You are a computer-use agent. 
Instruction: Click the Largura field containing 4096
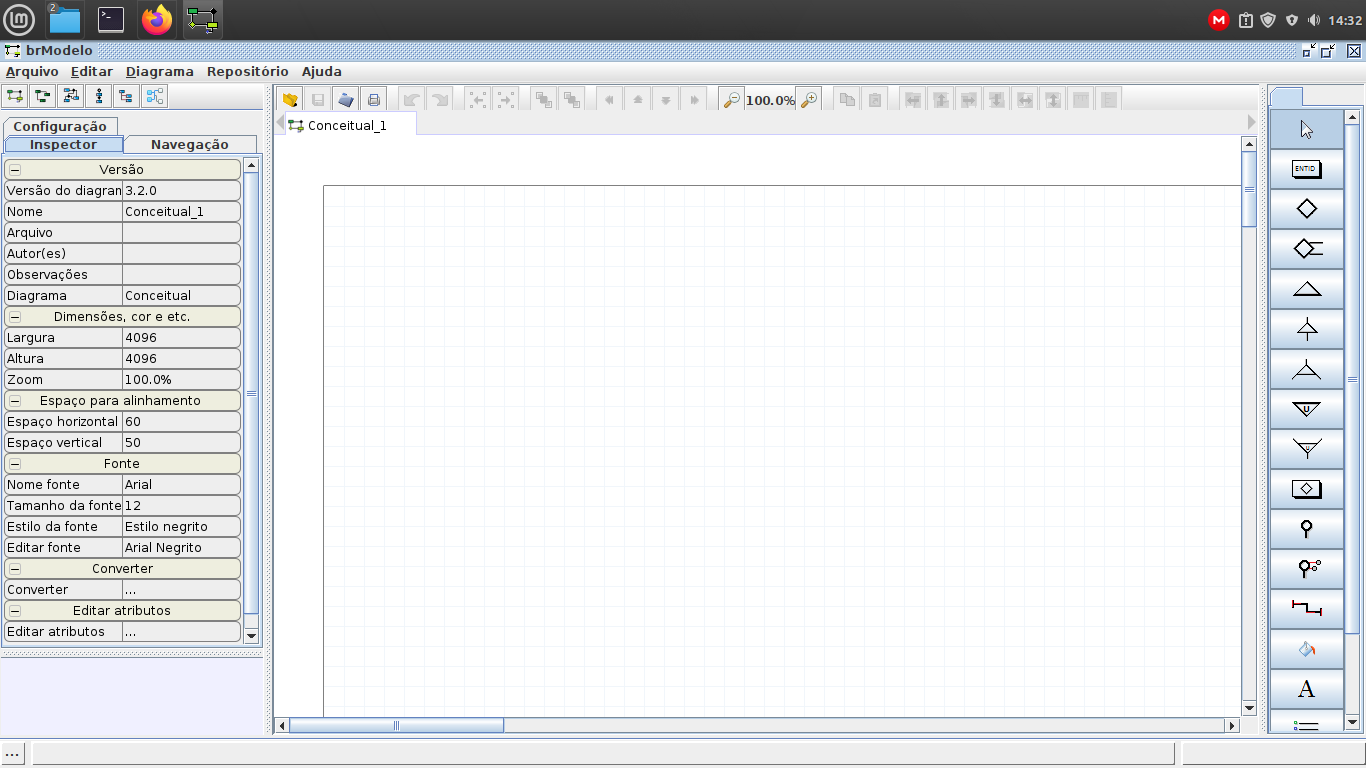click(181, 338)
